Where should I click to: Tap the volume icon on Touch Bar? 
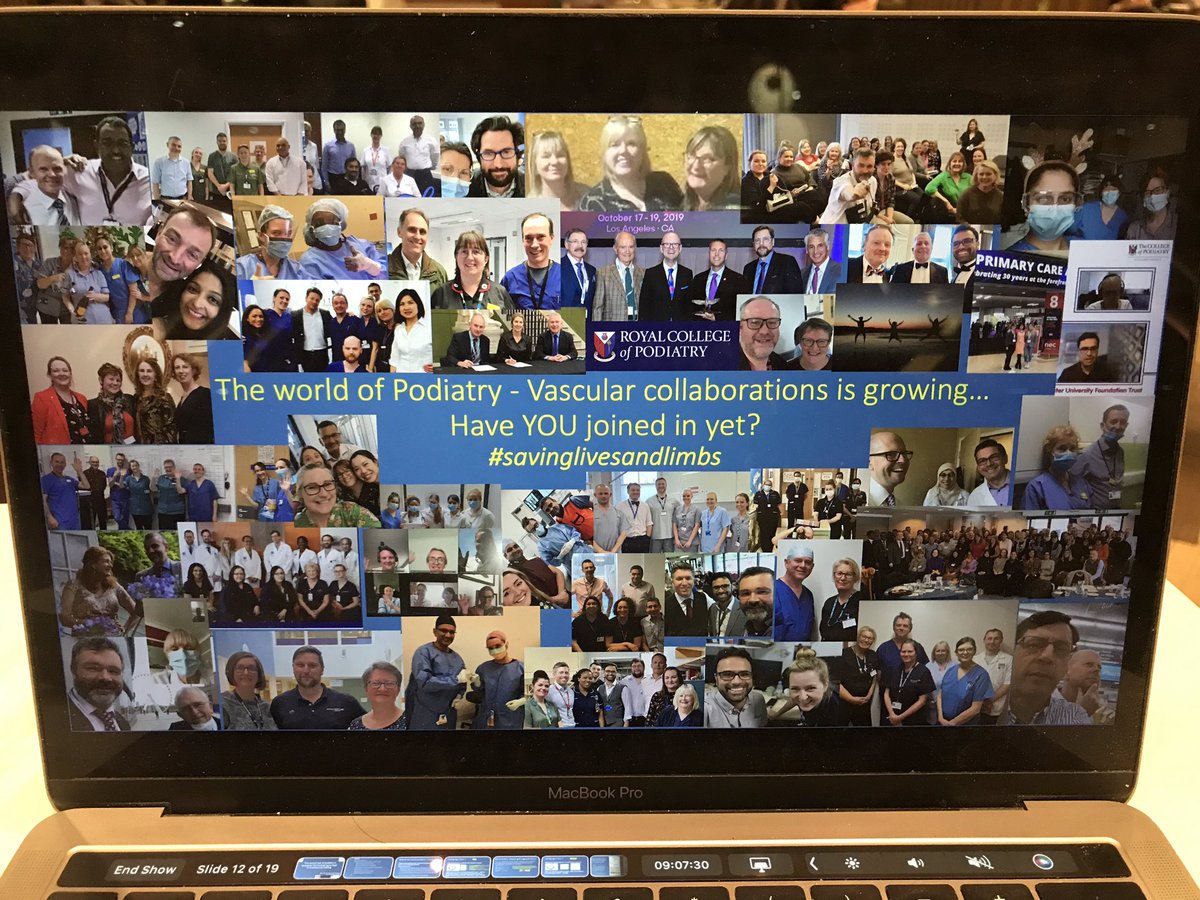click(x=915, y=862)
